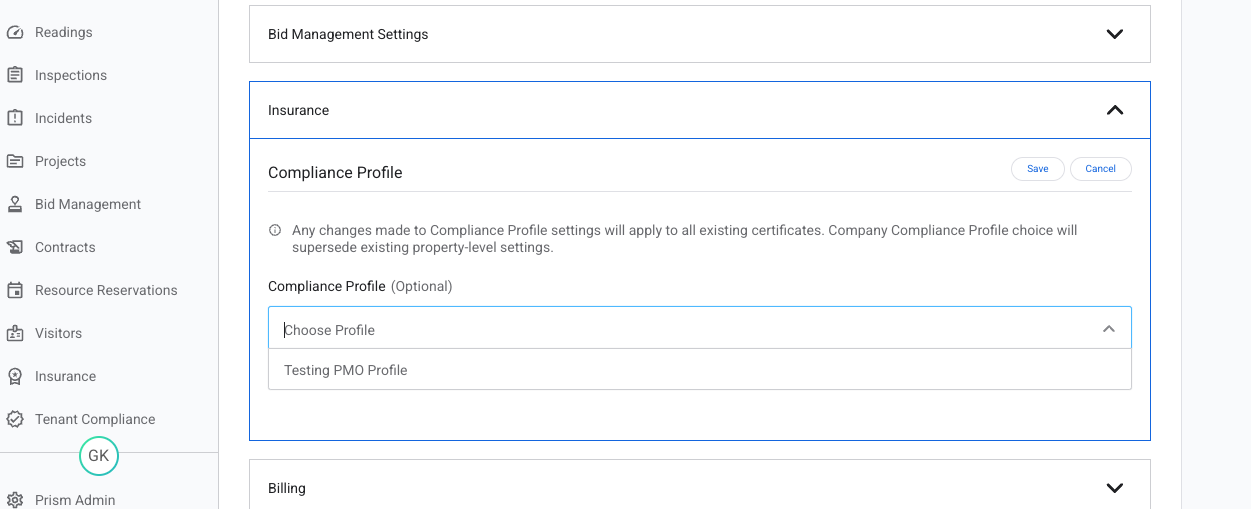Click the Prism Admin gear icon
Screen dimensions: 1251x509
(x=15, y=500)
